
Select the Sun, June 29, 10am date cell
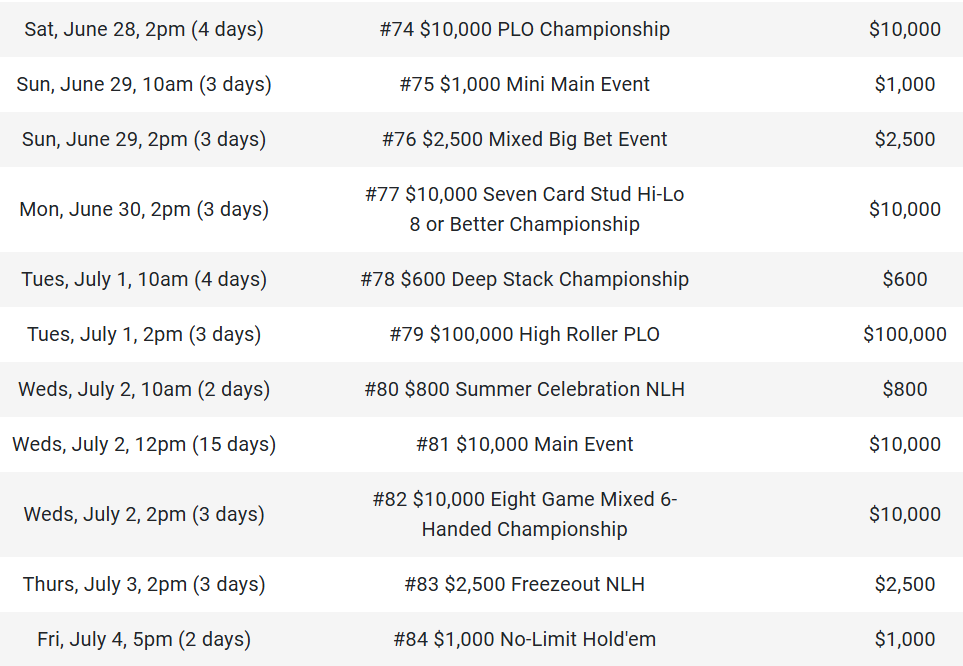tap(144, 84)
